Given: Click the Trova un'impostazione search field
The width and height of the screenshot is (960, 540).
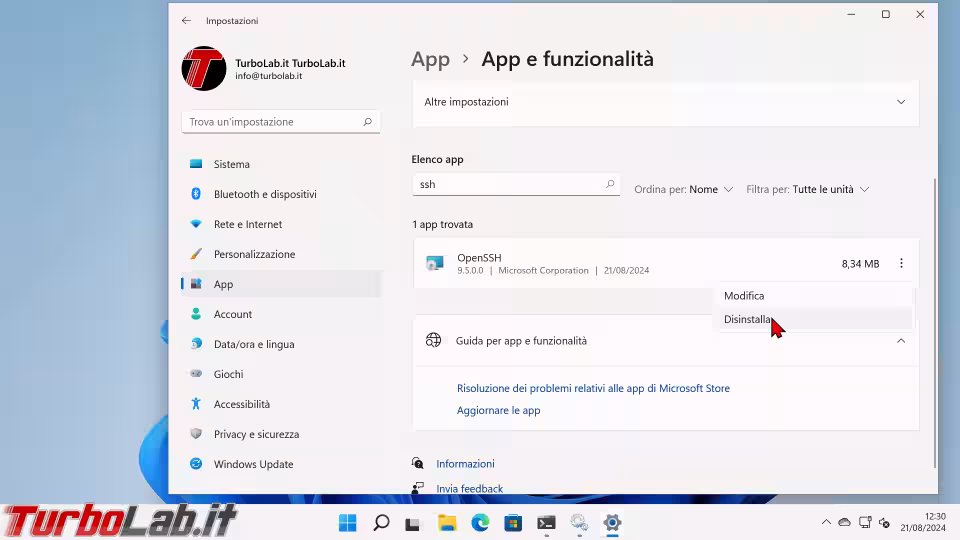Looking at the screenshot, I should 272,122.
